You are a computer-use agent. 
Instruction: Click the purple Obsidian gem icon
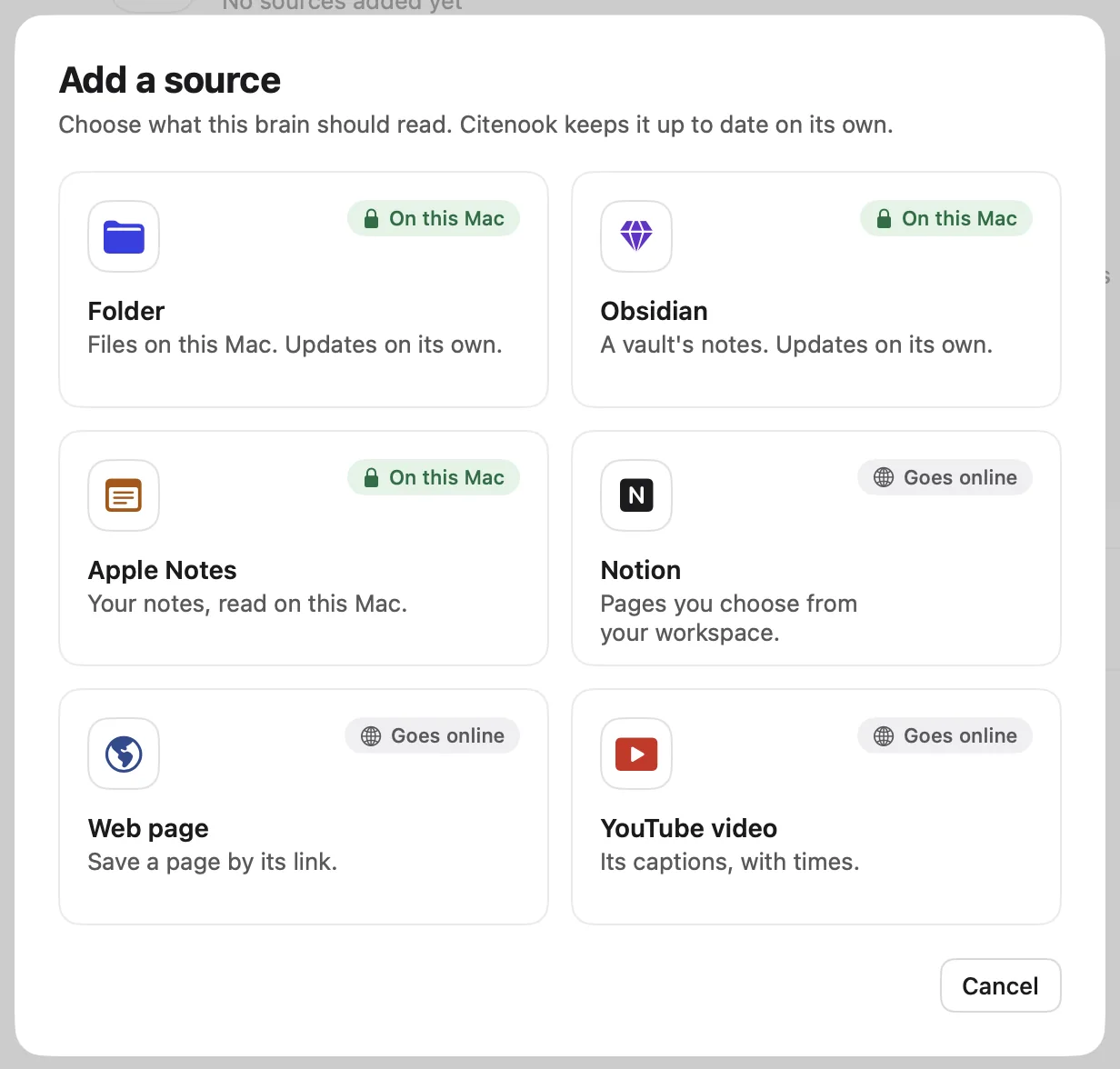[x=636, y=236]
